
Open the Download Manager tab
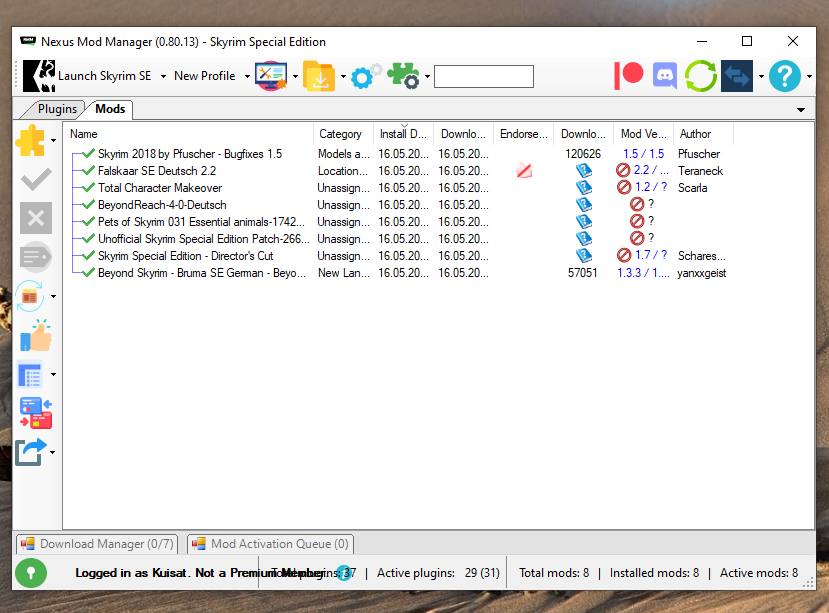click(96, 544)
